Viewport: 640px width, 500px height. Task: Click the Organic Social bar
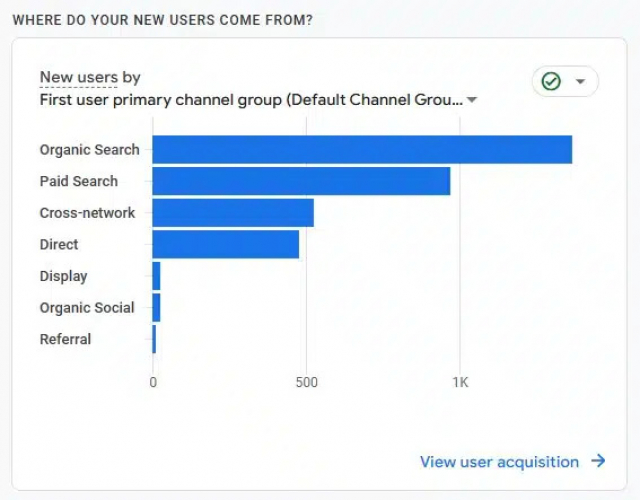[156, 308]
